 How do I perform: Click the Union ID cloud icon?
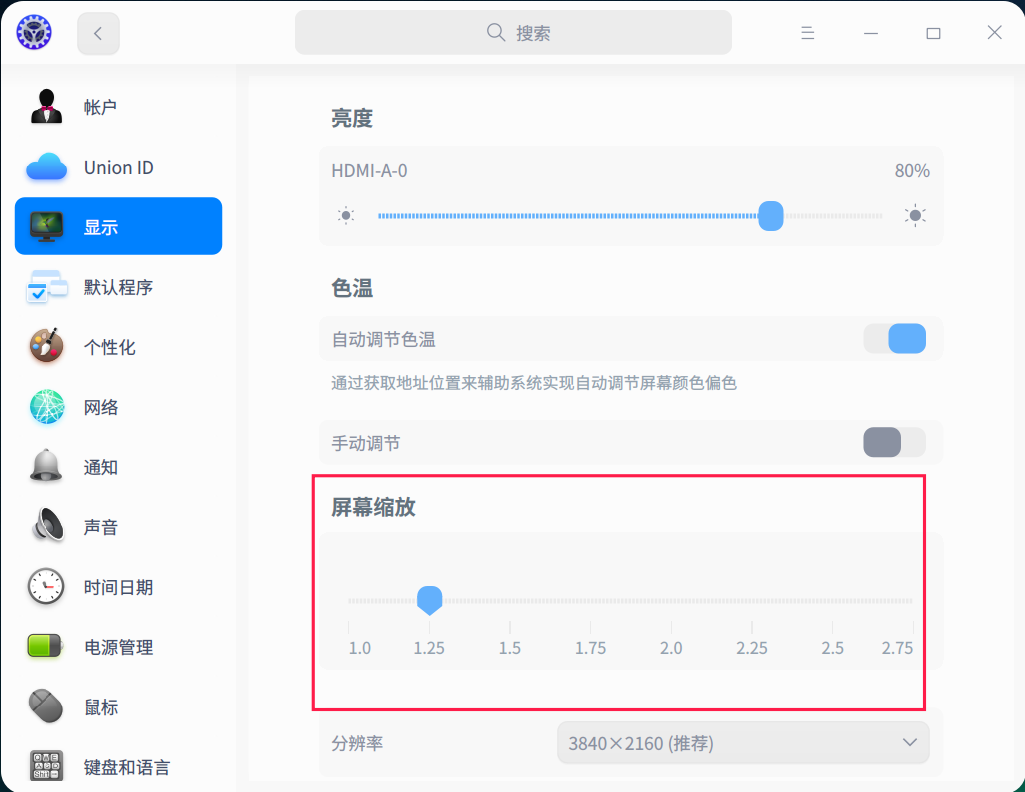pos(46,167)
